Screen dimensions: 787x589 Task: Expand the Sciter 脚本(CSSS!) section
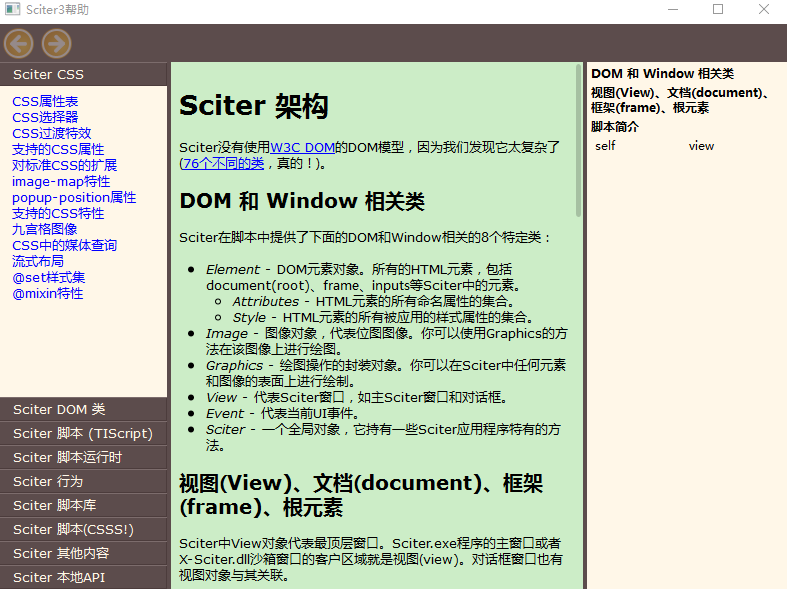coord(83,530)
